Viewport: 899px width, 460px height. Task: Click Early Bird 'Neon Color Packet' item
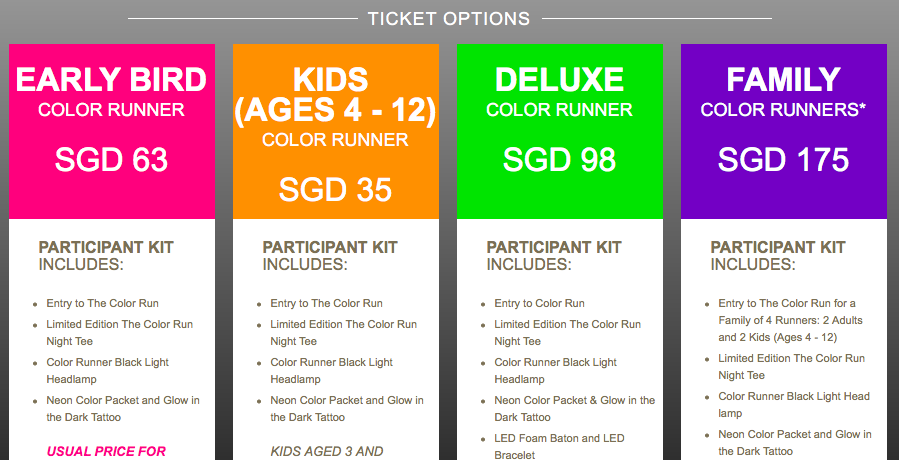coord(123,409)
